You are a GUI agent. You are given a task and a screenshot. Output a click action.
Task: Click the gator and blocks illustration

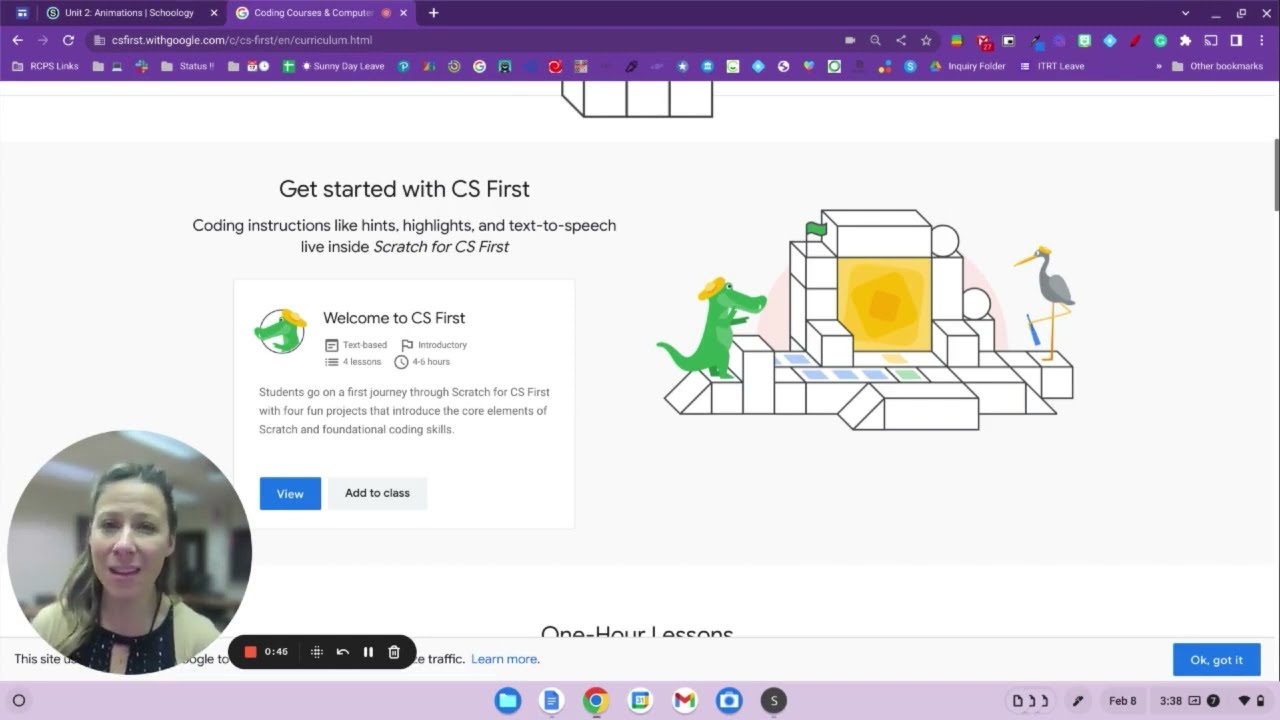(x=864, y=320)
